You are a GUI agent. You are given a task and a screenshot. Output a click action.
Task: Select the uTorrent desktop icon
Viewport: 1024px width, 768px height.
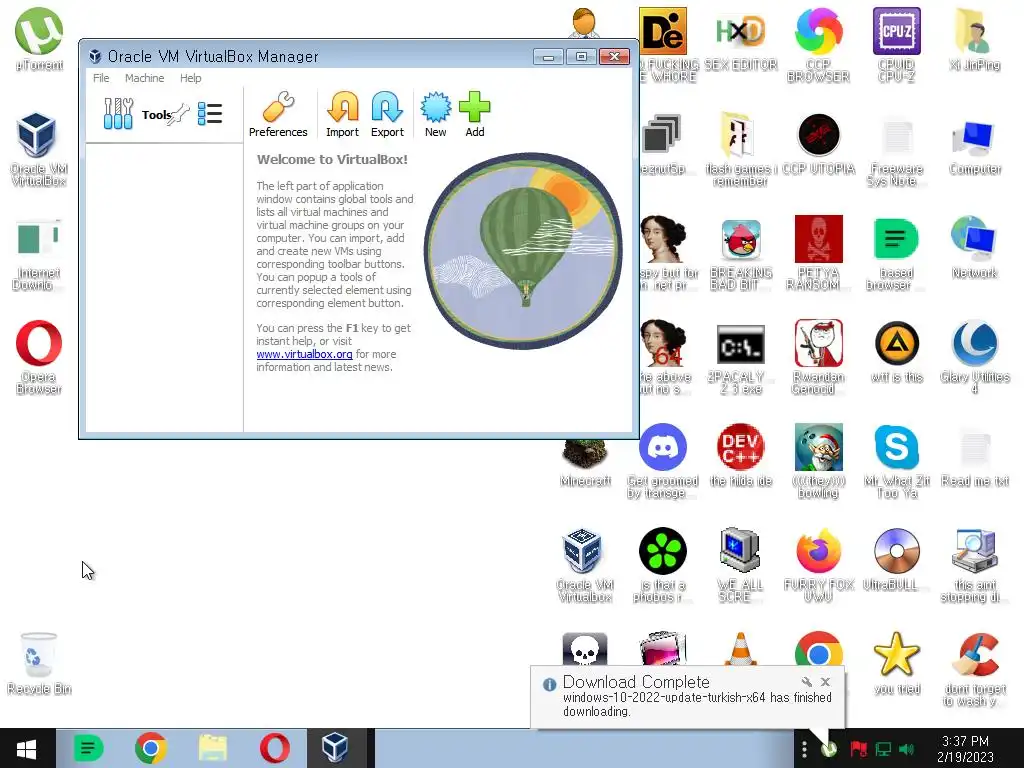(39, 39)
